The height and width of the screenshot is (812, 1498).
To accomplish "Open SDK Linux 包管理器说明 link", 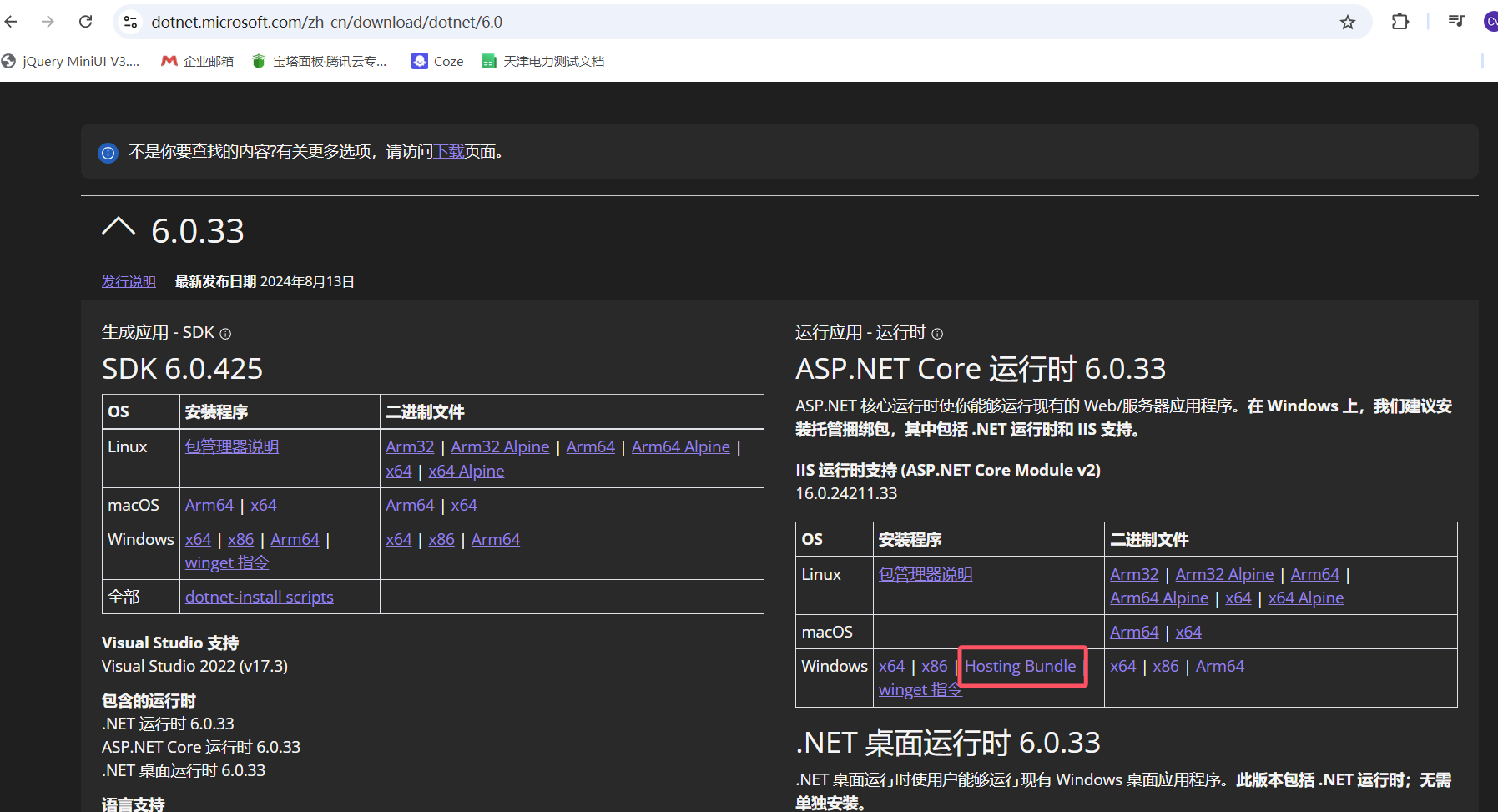I will [232, 446].
